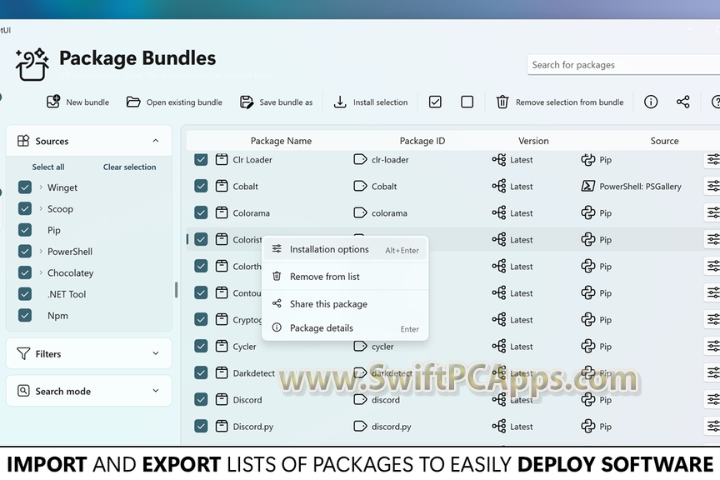Choose Installation options from context menu

(345, 249)
